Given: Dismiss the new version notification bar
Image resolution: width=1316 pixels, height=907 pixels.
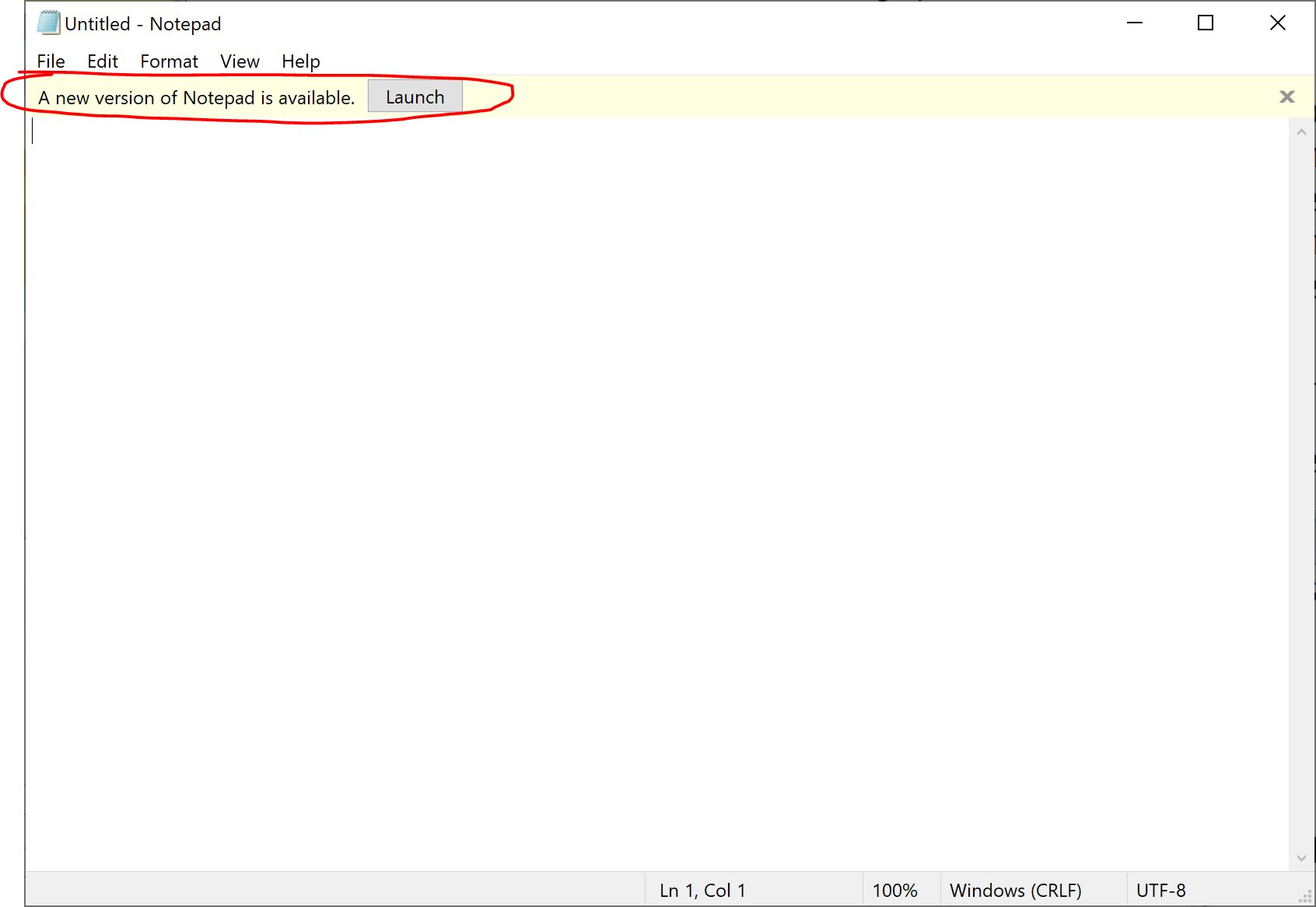Looking at the screenshot, I should pyautogui.click(x=1286, y=97).
